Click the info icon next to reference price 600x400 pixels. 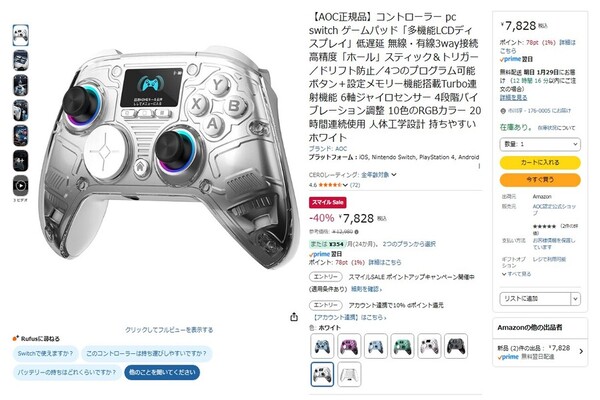[x=357, y=232]
